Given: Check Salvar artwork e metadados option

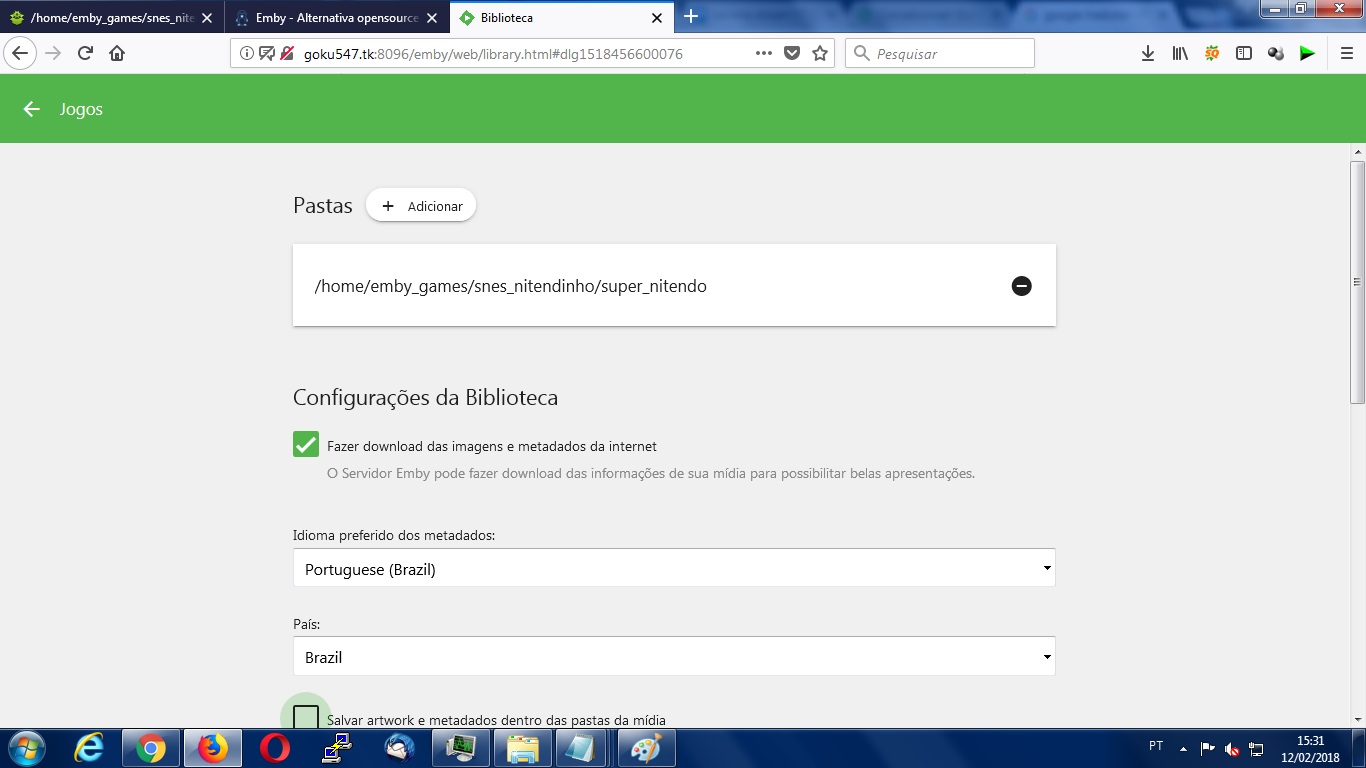Looking at the screenshot, I should coord(306,718).
